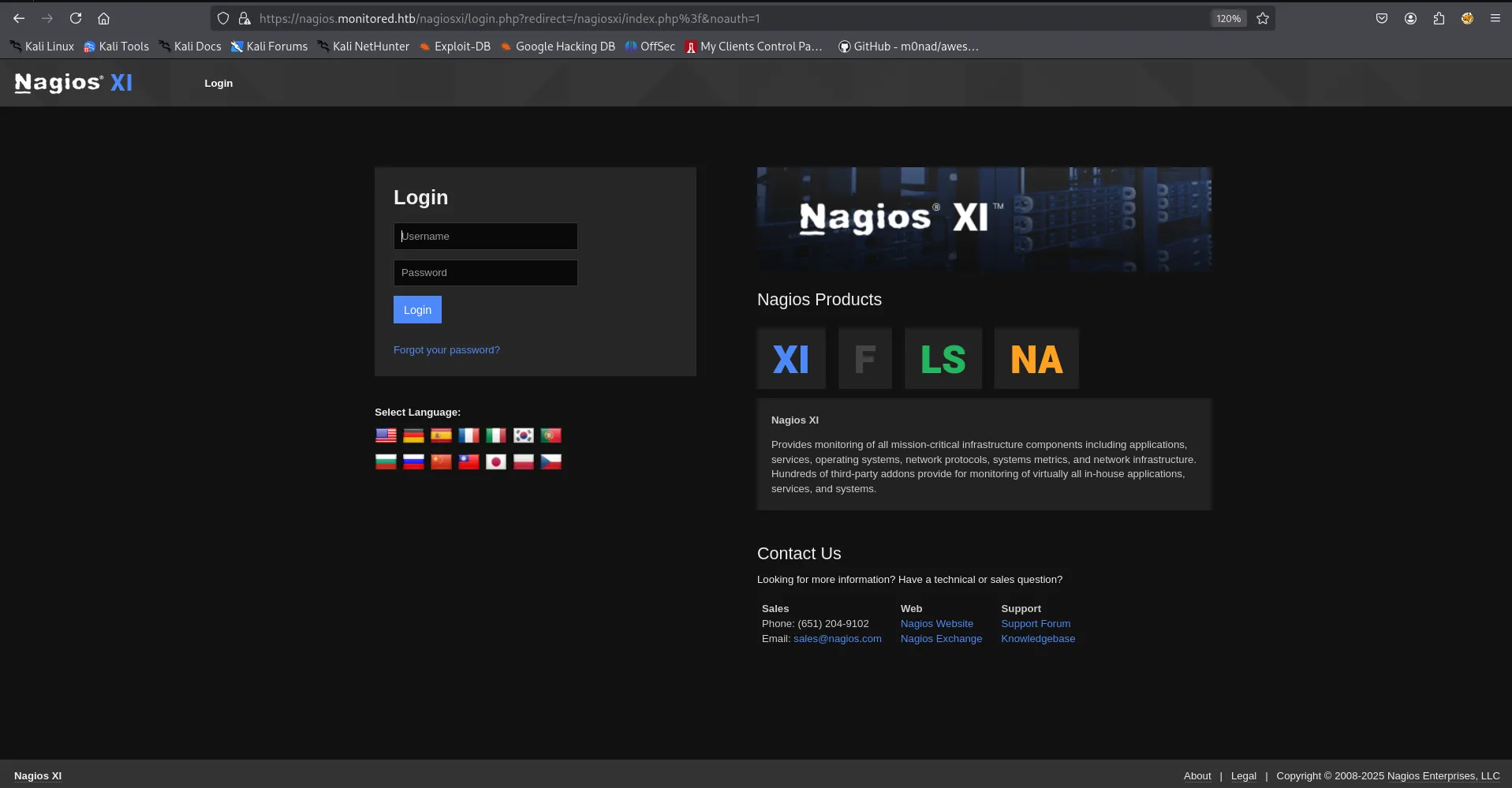The image size is (1512, 788).
Task: Open the Kali Tools bookmark
Action: click(116, 47)
